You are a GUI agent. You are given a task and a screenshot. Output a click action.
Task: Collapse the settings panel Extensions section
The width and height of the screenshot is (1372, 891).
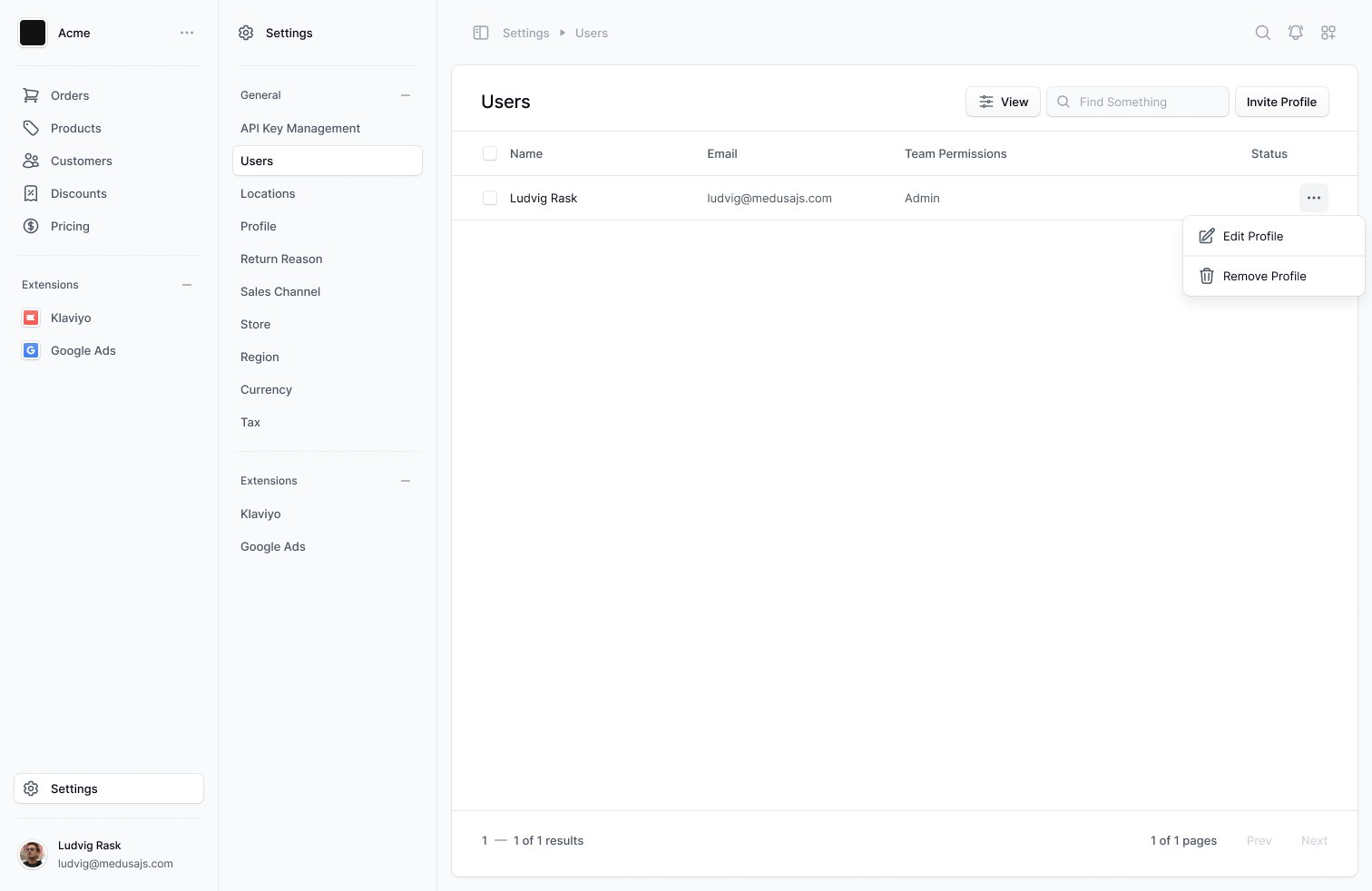(x=406, y=481)
